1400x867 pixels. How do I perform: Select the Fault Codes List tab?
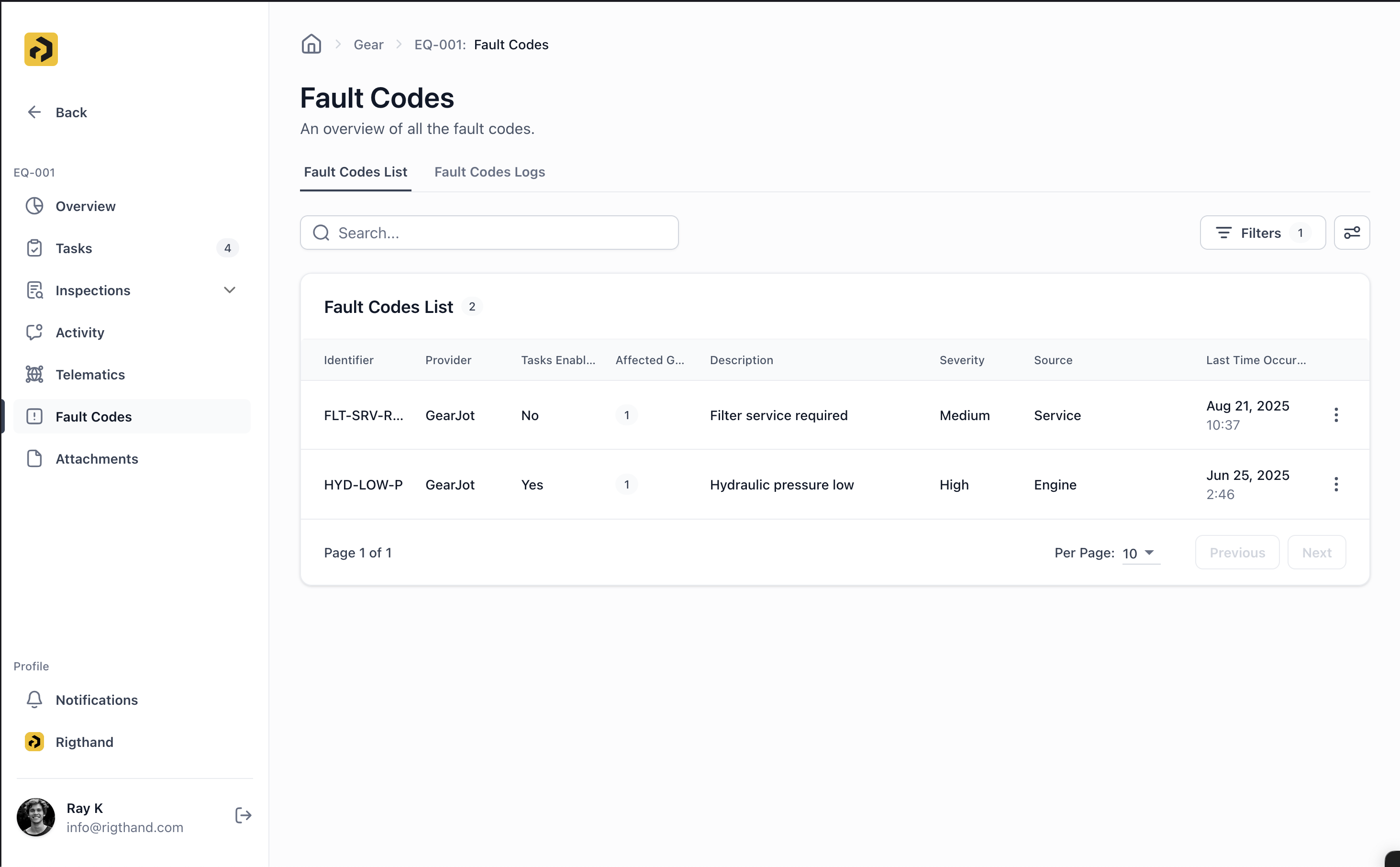(356, 171)
